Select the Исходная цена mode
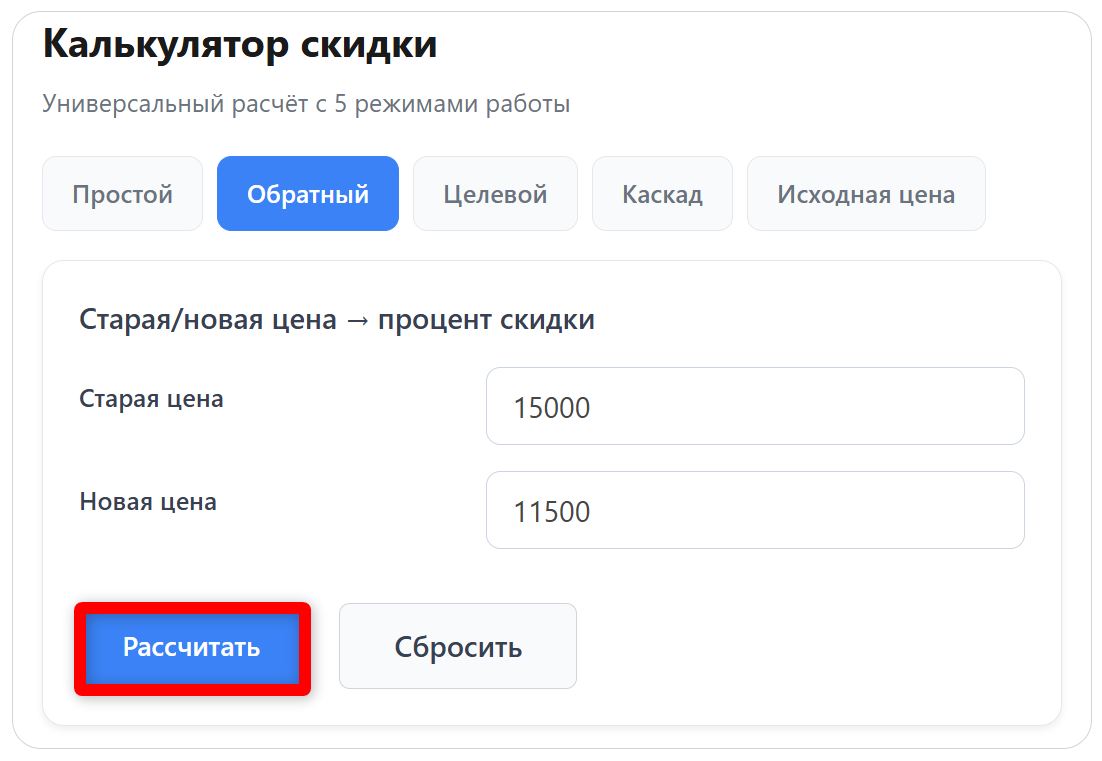The width and height of the screenshot is (1102, 761). click(866, 193)
